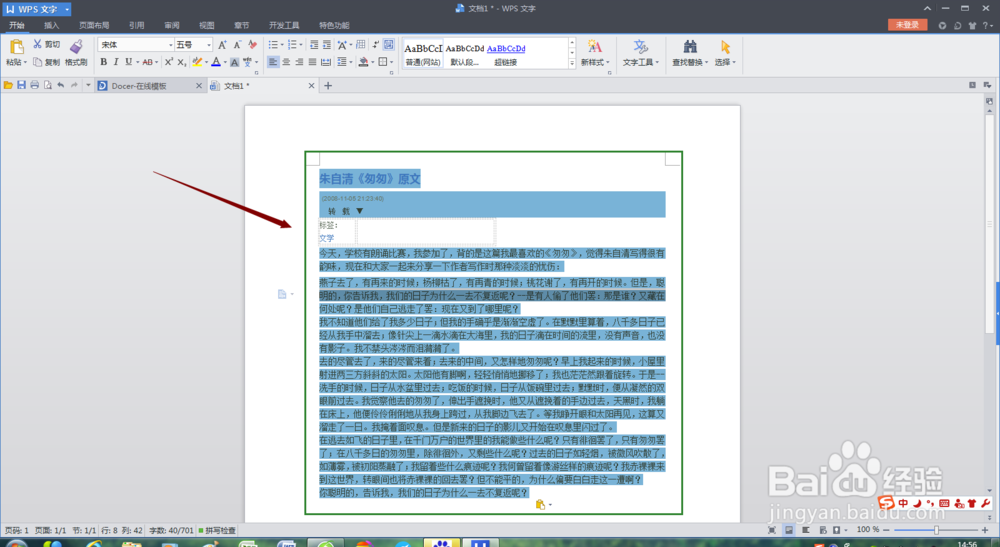1000x547 pixels.
Task: Click the Paste (粘贴) clipboard icon
Action: [17, 47]
